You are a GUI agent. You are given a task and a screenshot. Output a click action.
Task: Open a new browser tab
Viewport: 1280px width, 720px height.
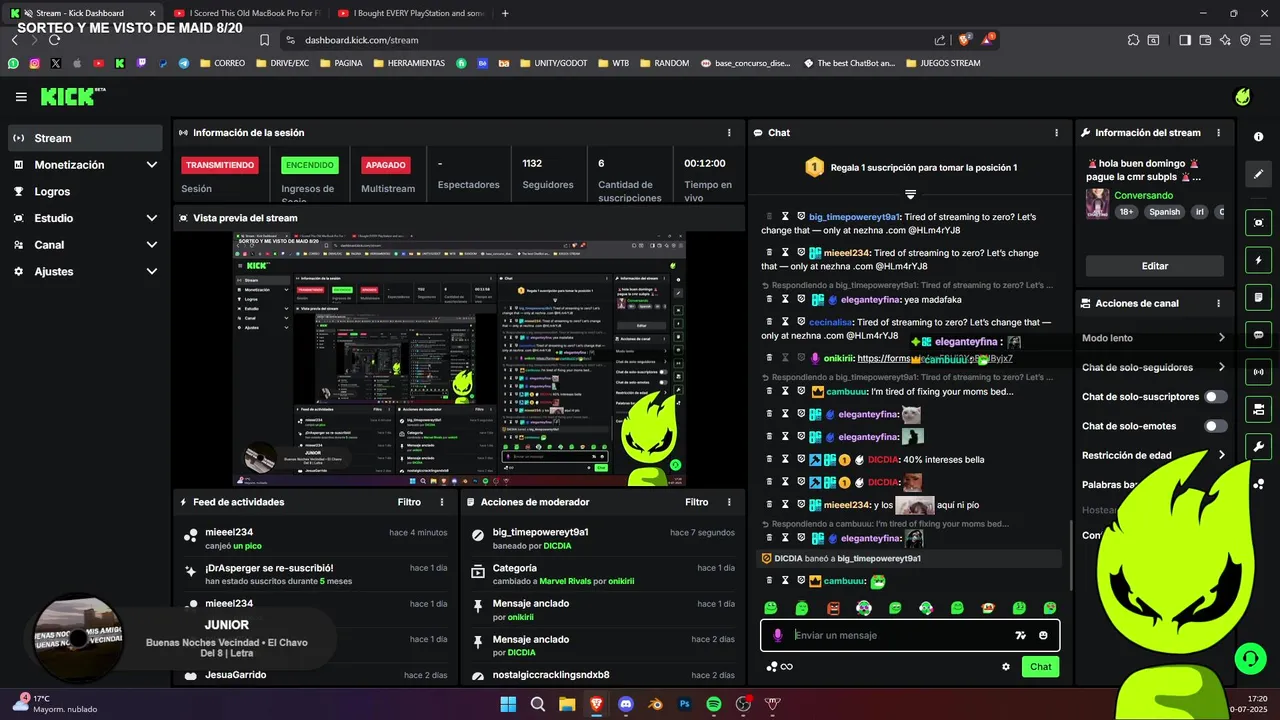505,13
